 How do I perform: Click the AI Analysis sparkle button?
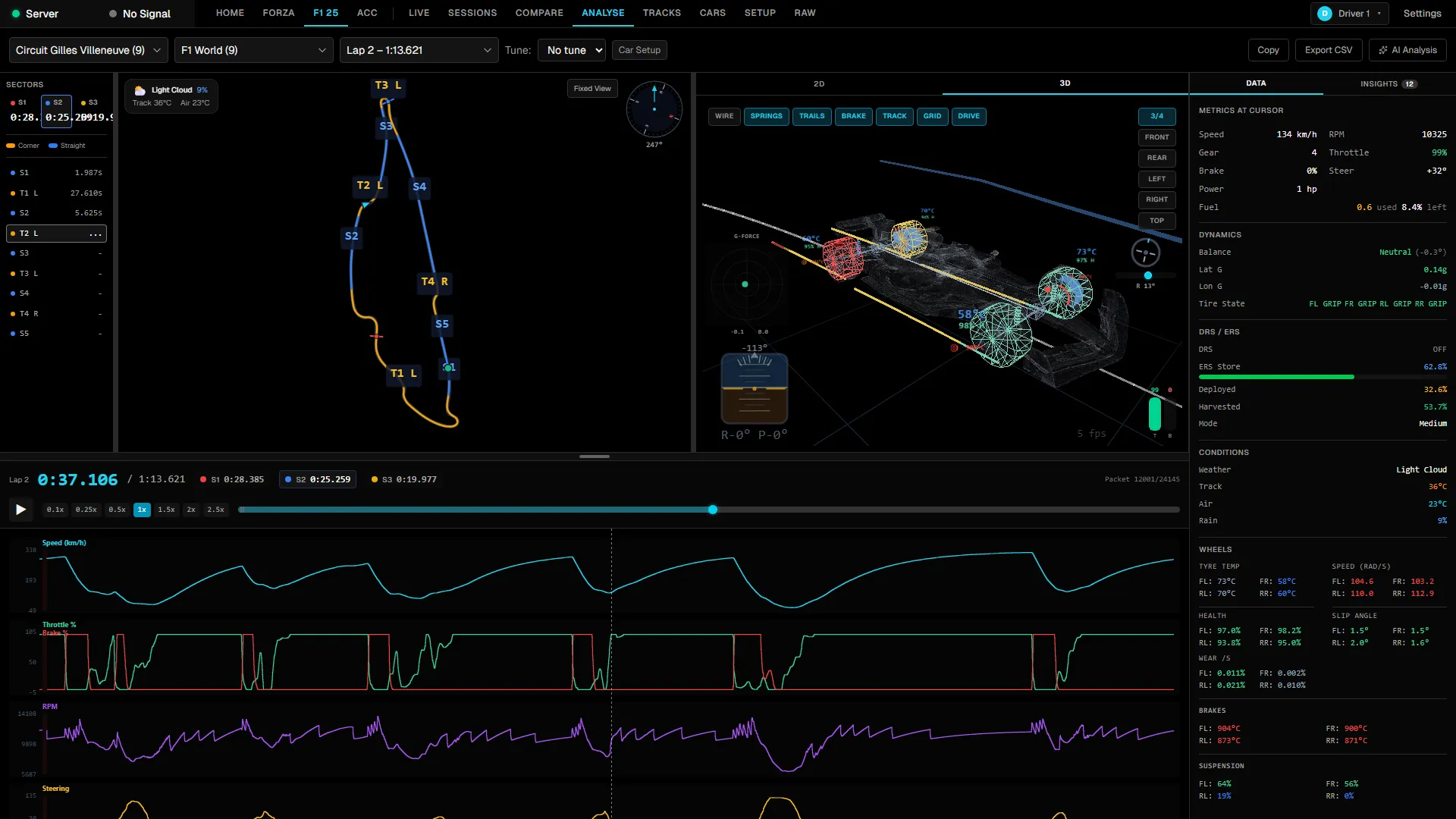pyautogui.click(x=1407, y=50)
